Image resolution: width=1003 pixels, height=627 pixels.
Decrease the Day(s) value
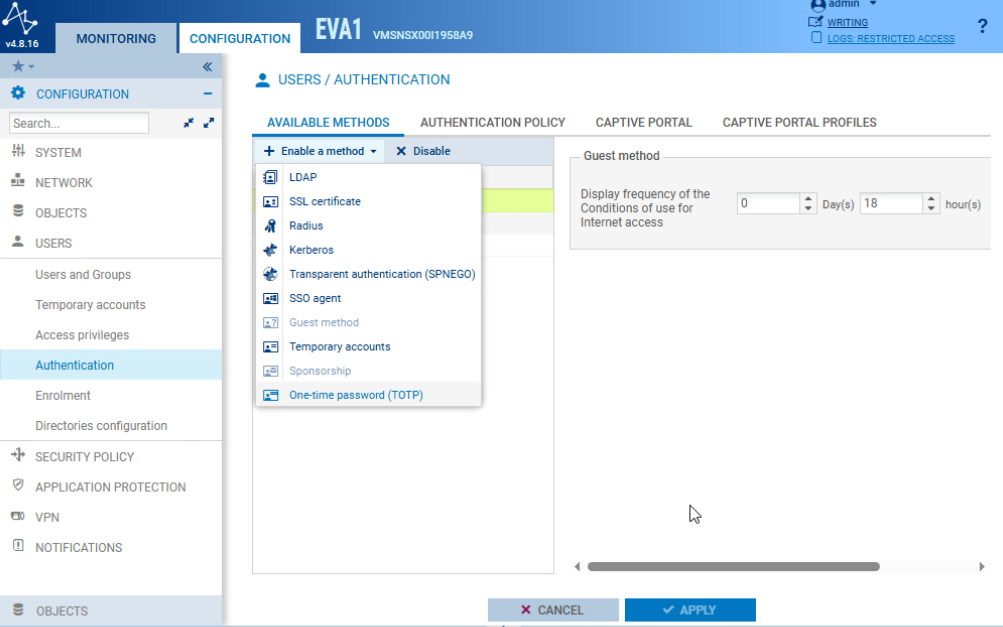point(809,209)
